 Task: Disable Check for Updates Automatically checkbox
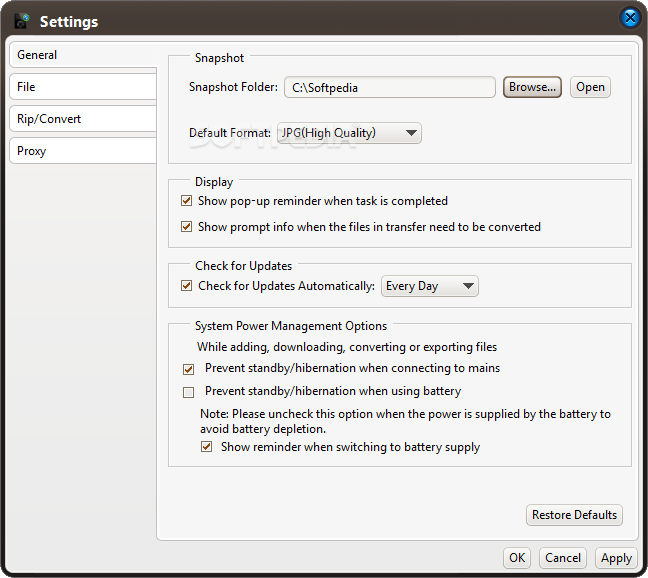tap(187, 286)
